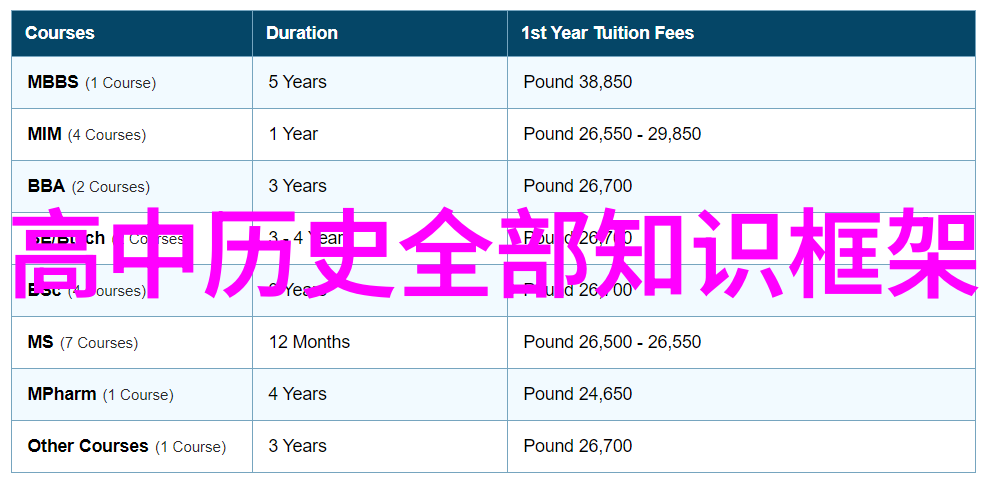The width and height of the screenshot is (984, 483).
Task: Click the "Duration" column header
Action: (x=302, y=33)
